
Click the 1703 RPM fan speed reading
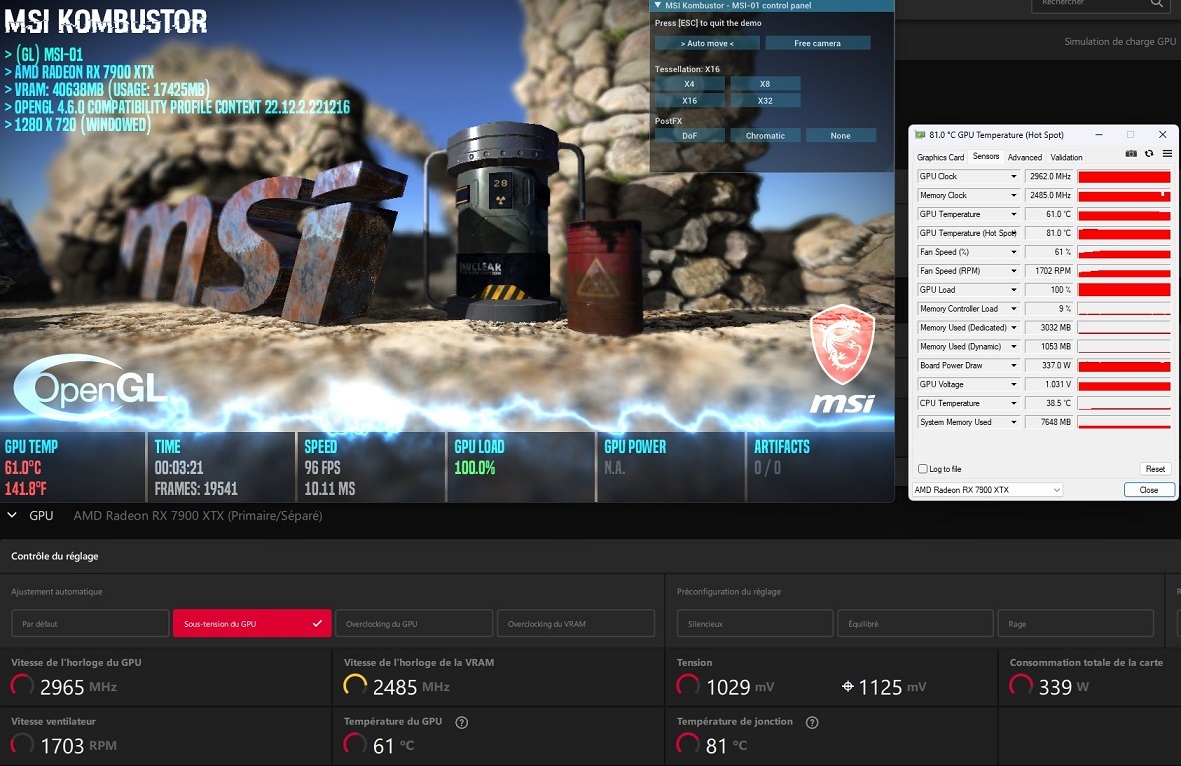tap(78, 746)
